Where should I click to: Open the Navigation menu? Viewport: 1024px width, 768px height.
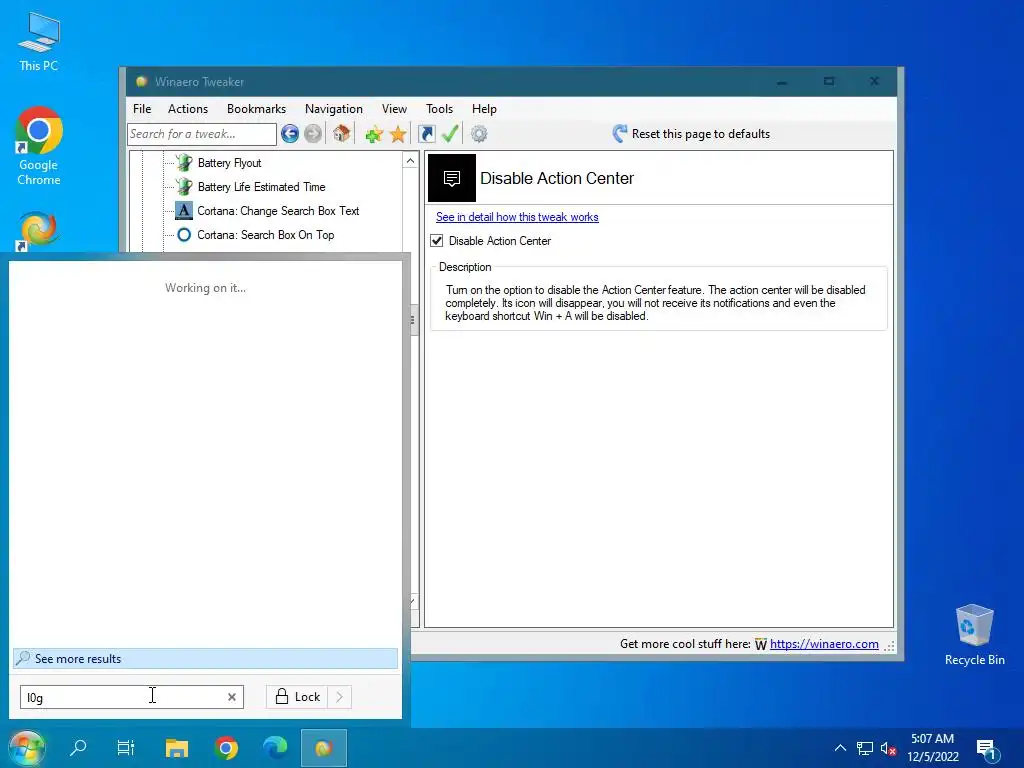click(334, 109)
